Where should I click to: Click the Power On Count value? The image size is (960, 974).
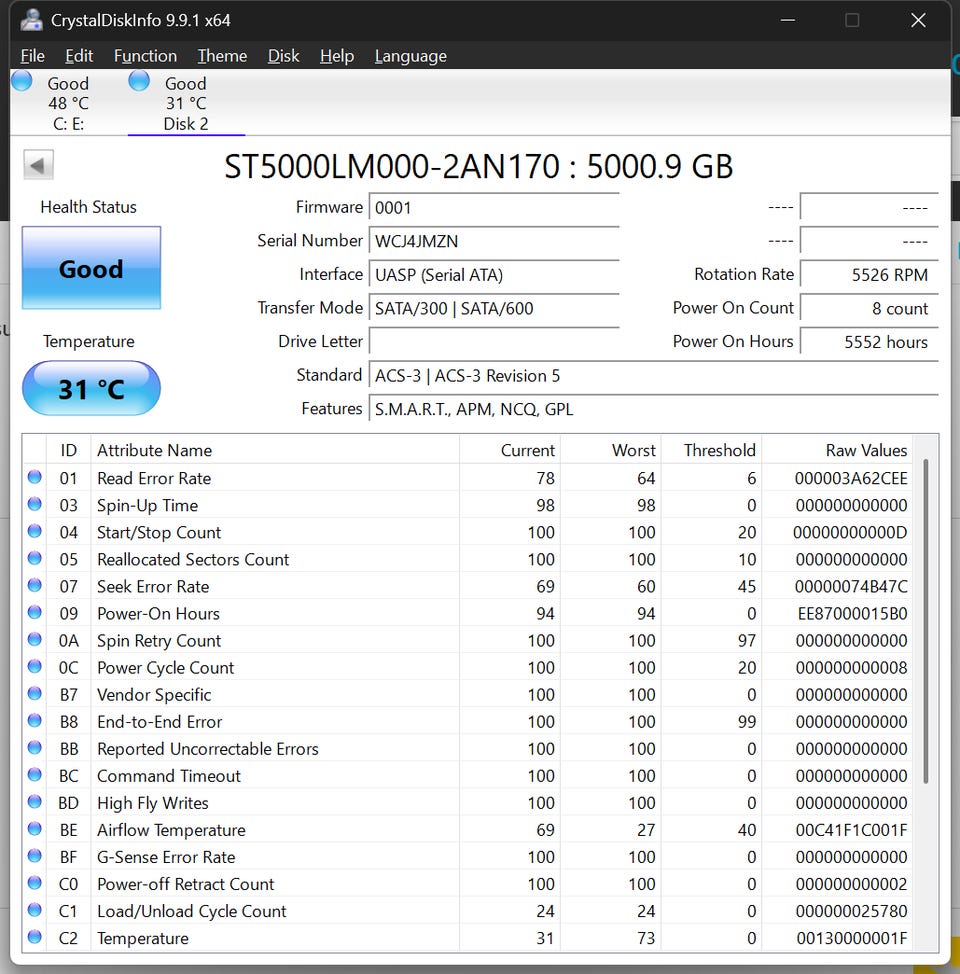click(869, 307)
